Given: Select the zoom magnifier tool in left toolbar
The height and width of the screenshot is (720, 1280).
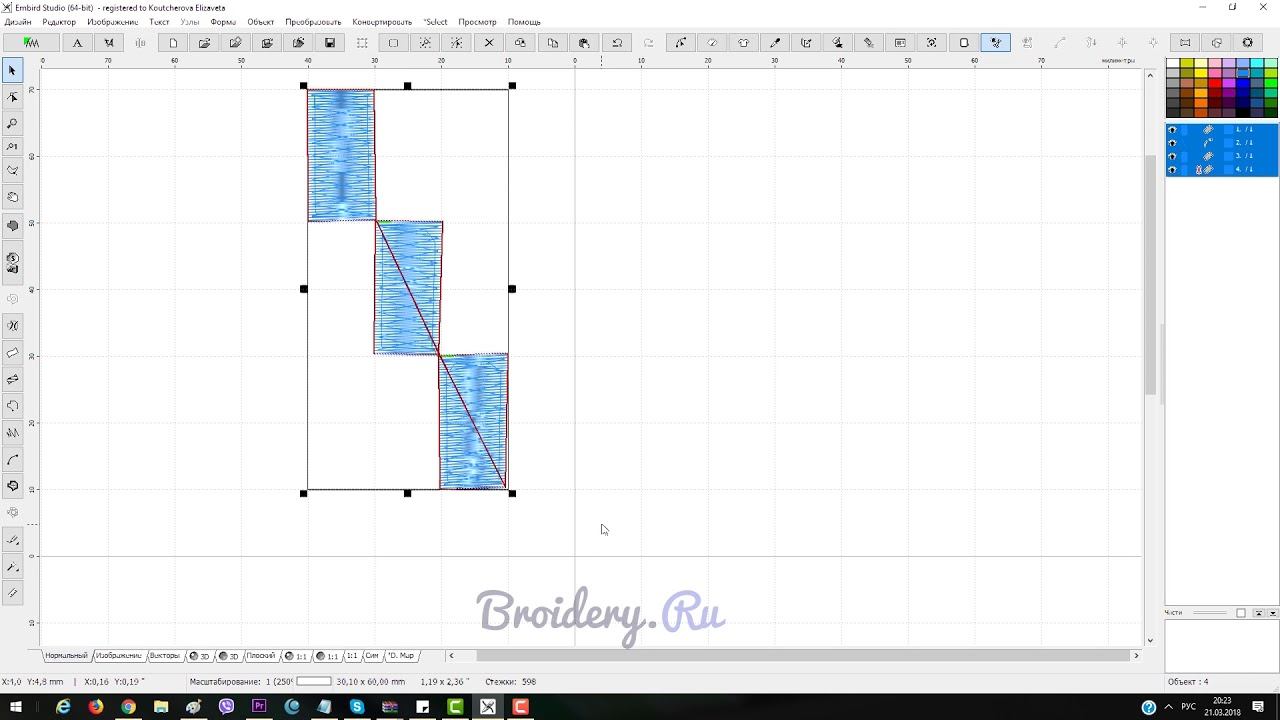Looking at the screenshot, I should click(x=12, y=124).
